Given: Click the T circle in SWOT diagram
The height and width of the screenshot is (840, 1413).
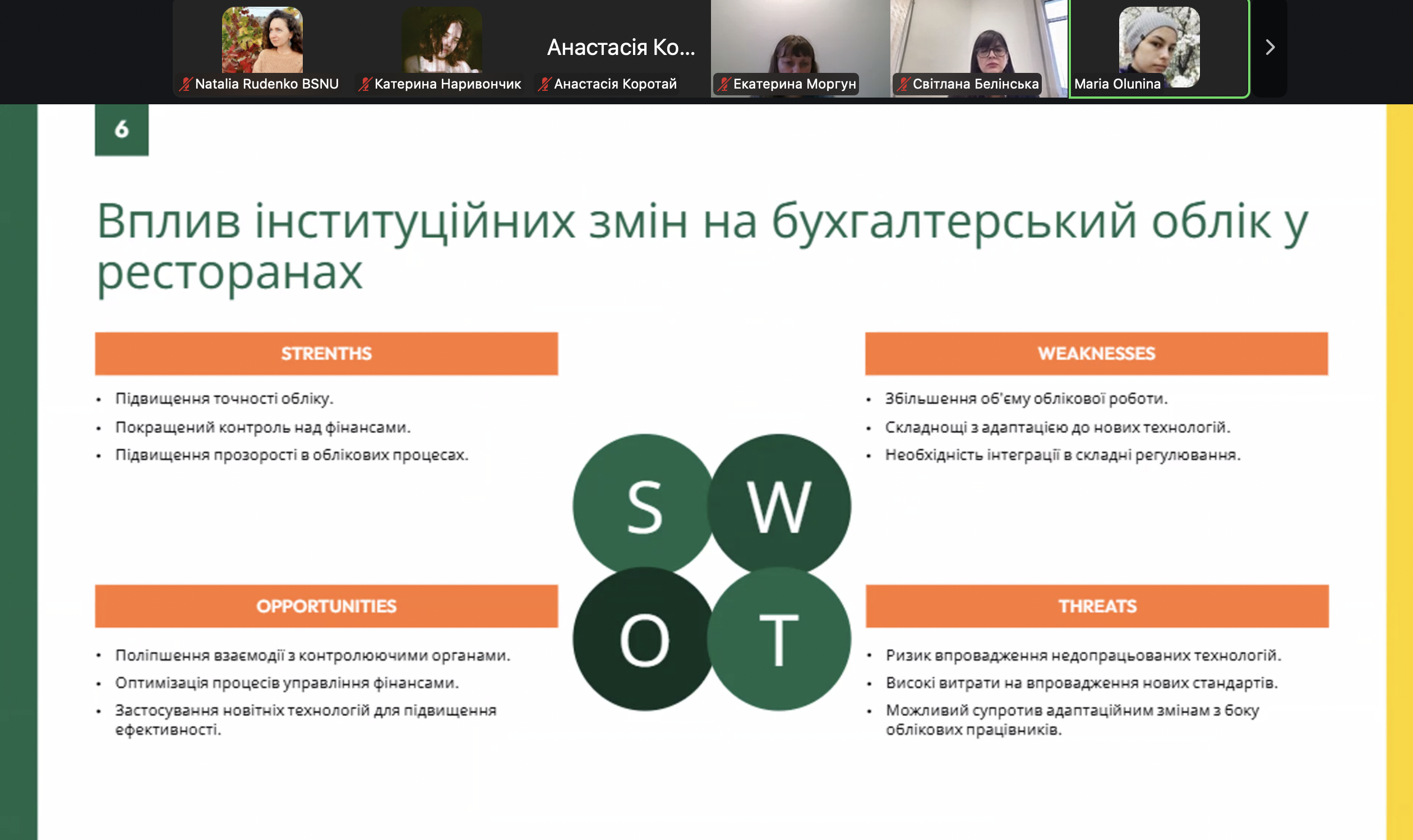Looking at the screenshot, I should pos(779,640).
